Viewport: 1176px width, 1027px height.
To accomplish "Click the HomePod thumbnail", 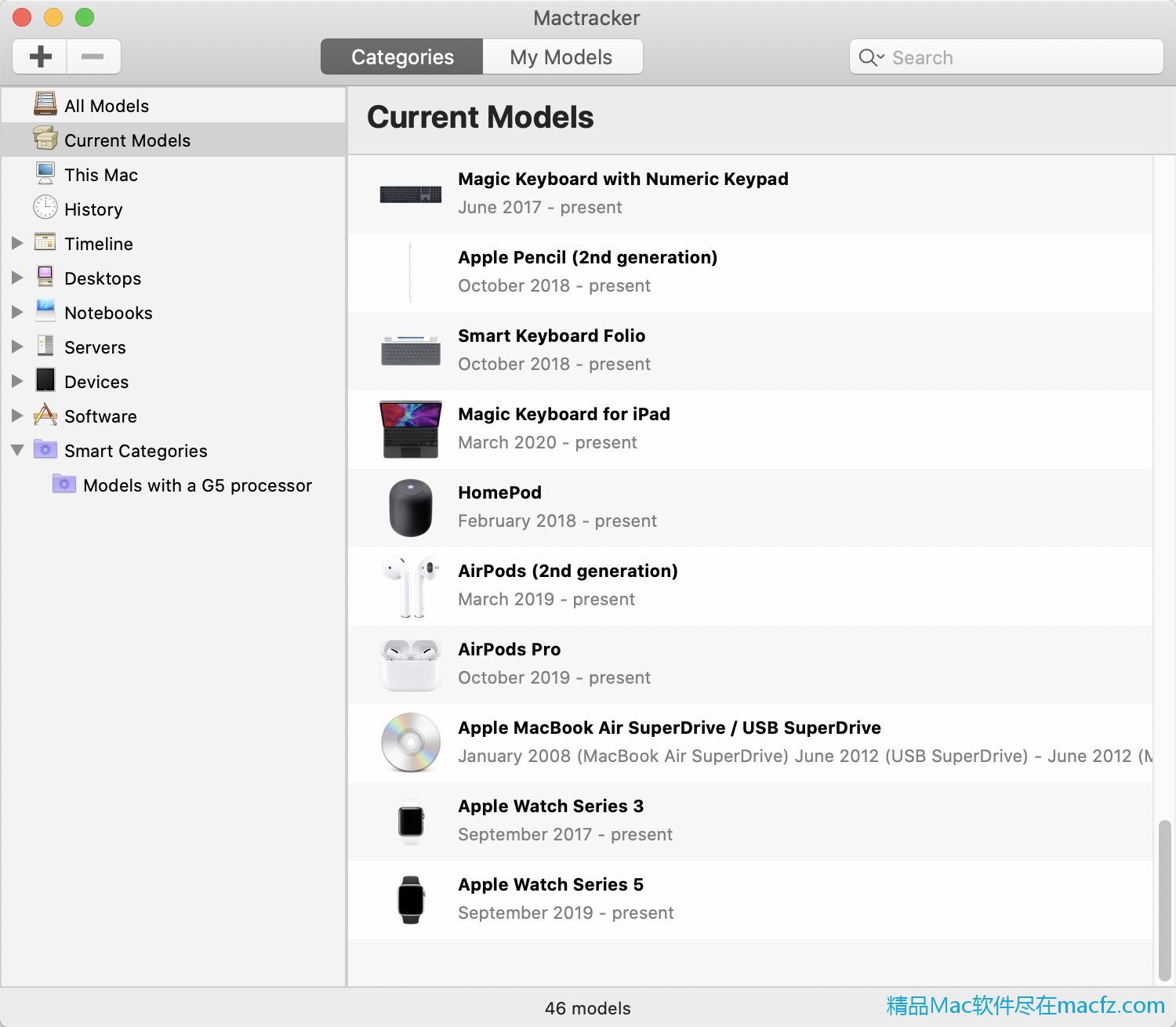I will click(411, 508).
